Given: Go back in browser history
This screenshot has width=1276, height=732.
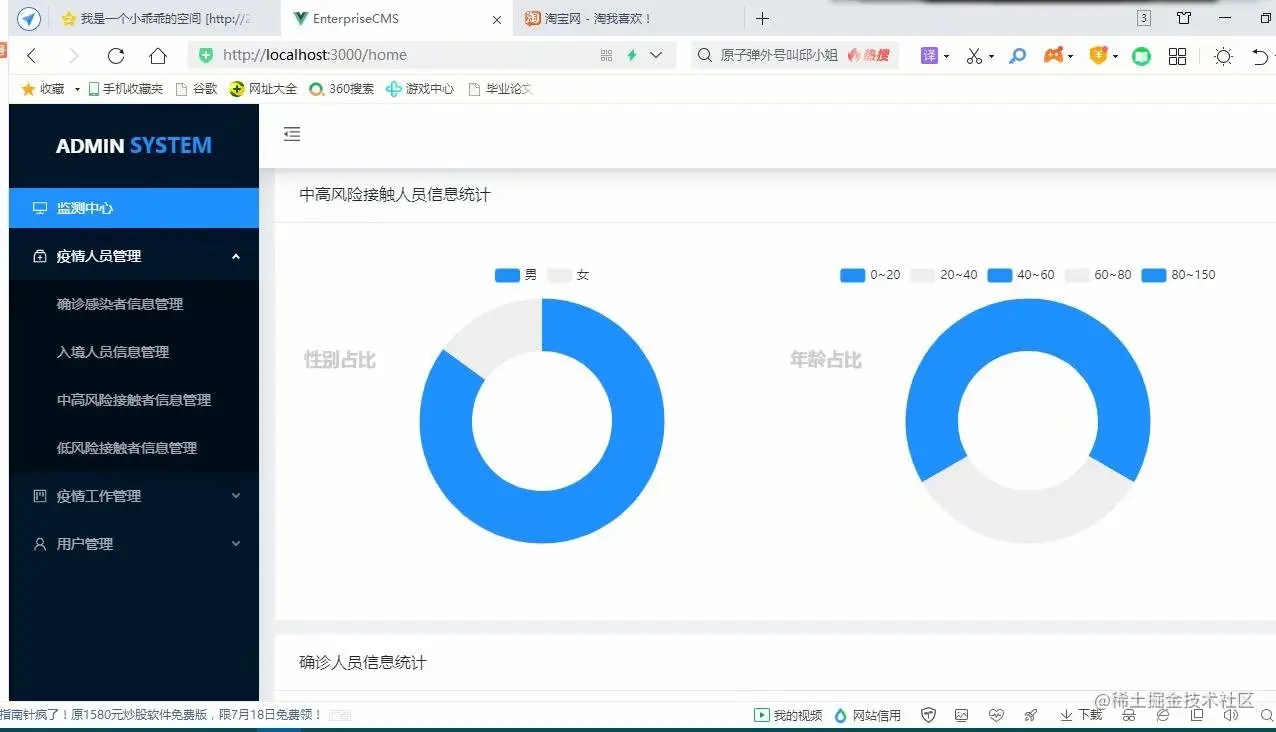Looking at the screenshot, I should tap(31, 56).
